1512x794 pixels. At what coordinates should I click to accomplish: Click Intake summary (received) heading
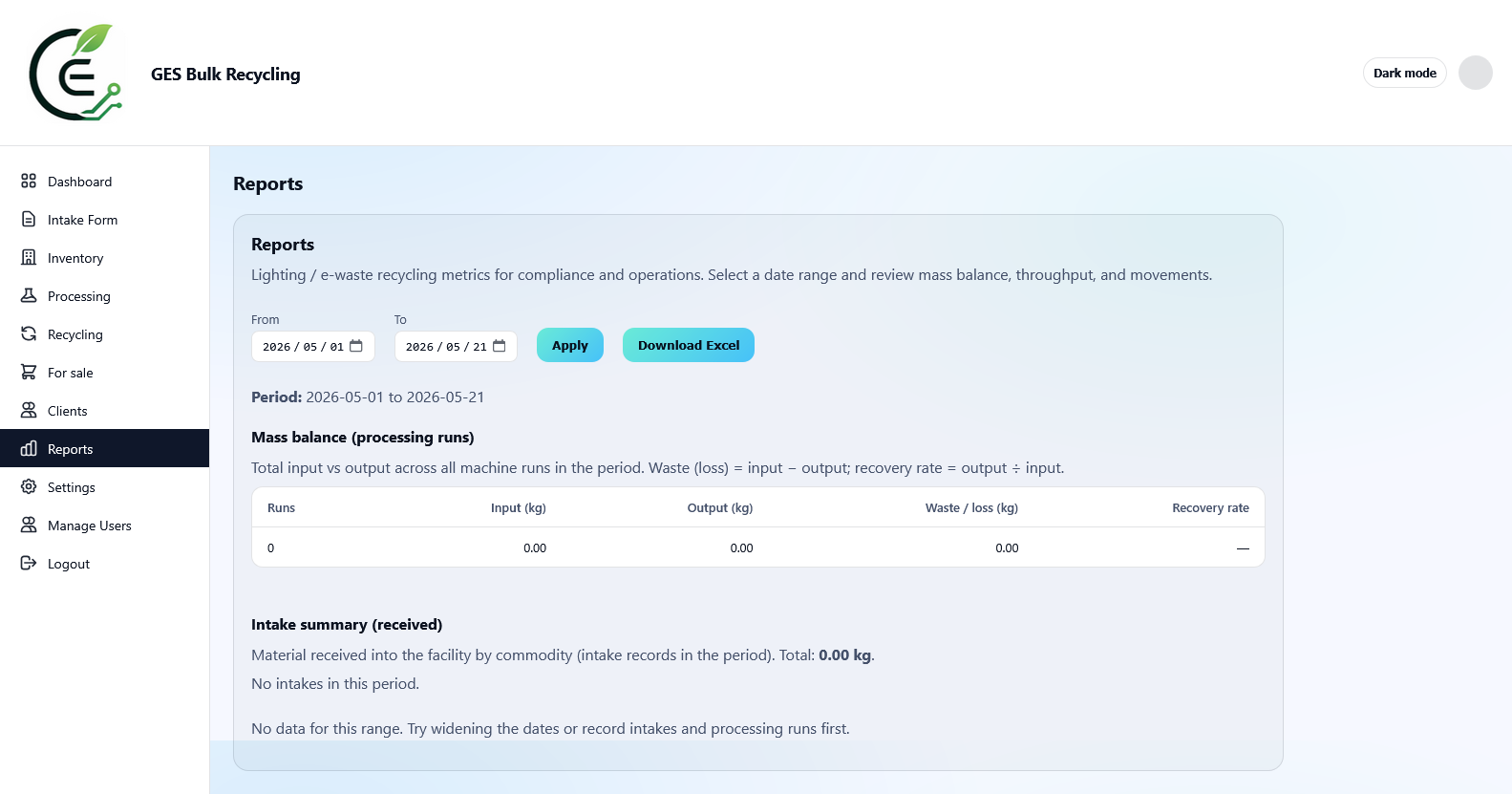click(x=347, y=624)
